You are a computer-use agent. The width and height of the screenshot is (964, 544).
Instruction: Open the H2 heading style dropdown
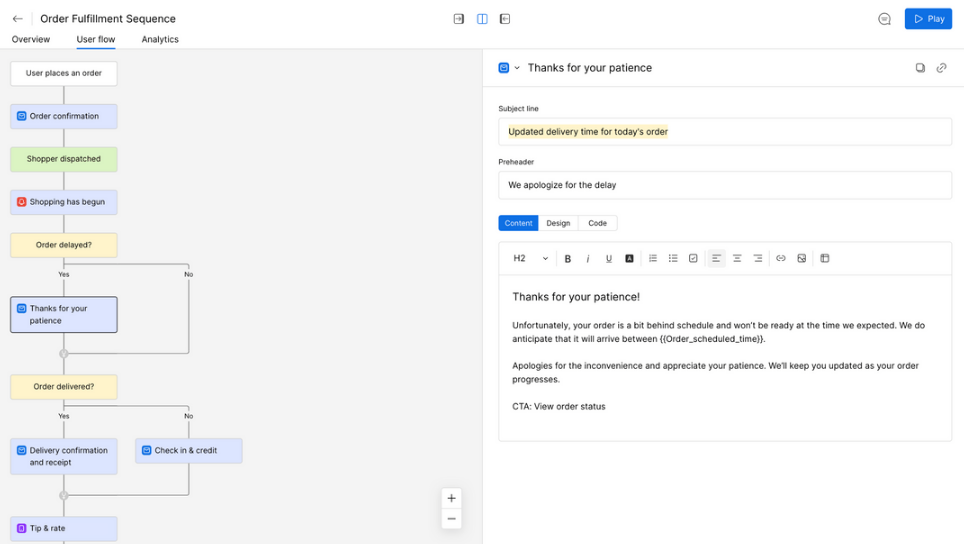click(x=530, y=258)
